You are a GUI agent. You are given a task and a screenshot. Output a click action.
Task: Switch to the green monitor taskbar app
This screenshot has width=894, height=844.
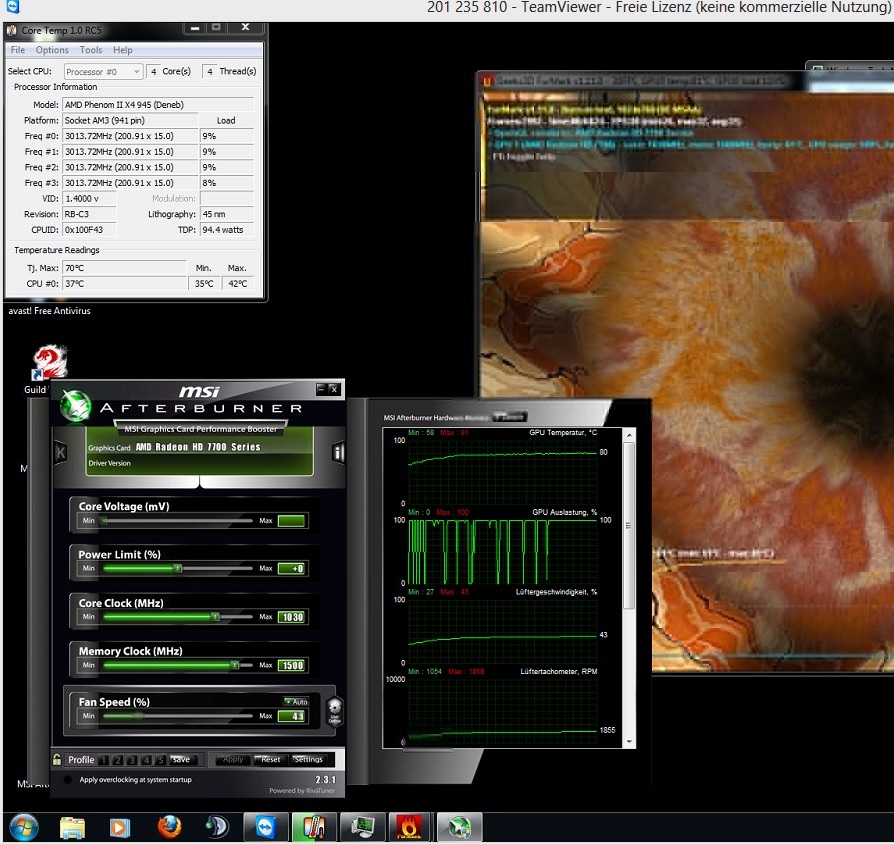[363, 827]
